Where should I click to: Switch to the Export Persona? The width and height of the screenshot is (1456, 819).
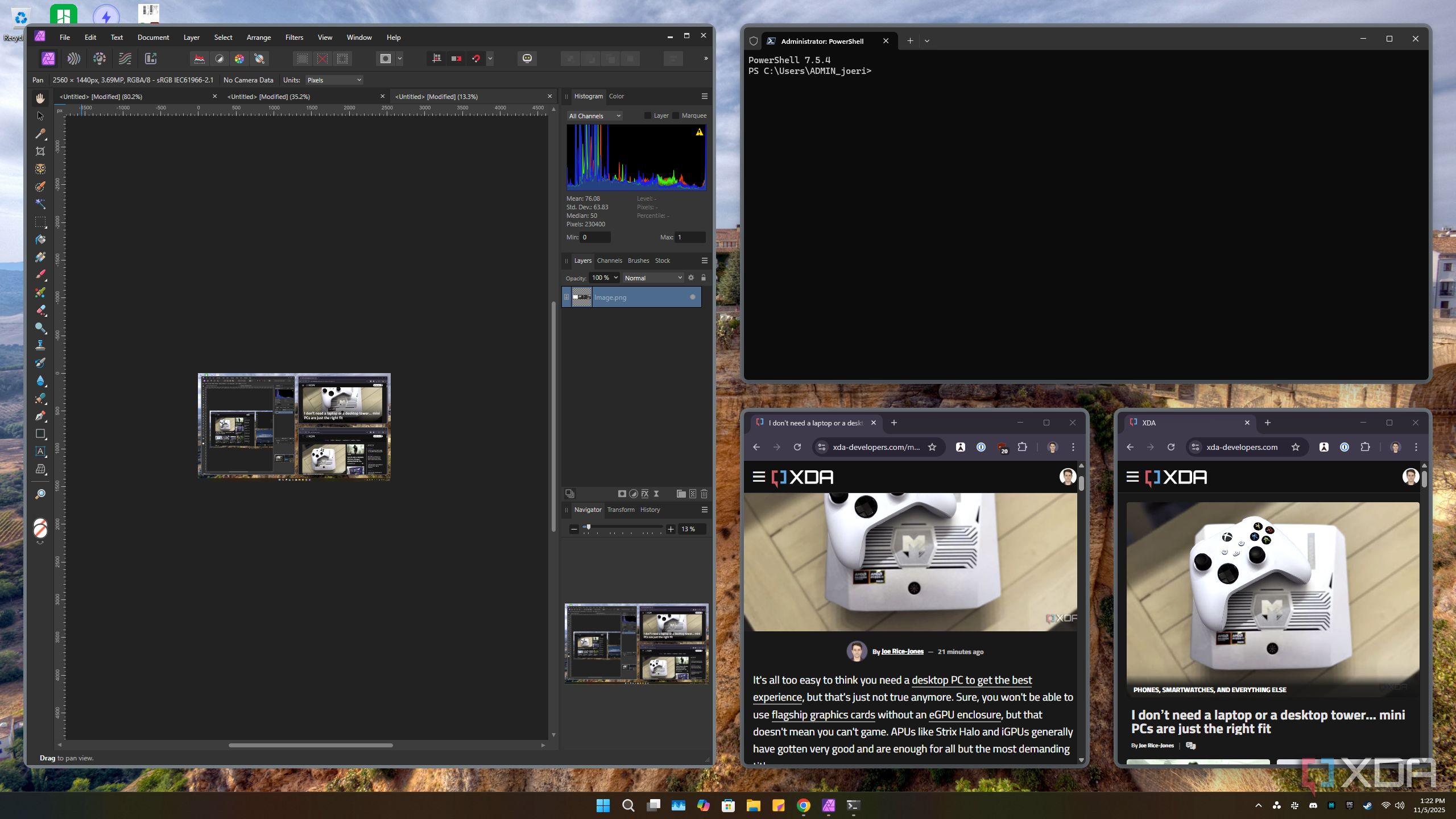151,59
